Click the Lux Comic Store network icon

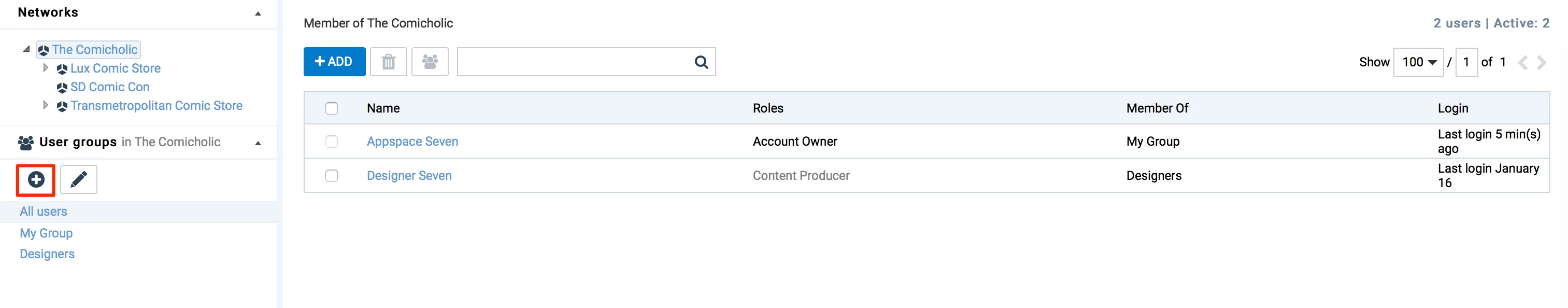[62, 69]
